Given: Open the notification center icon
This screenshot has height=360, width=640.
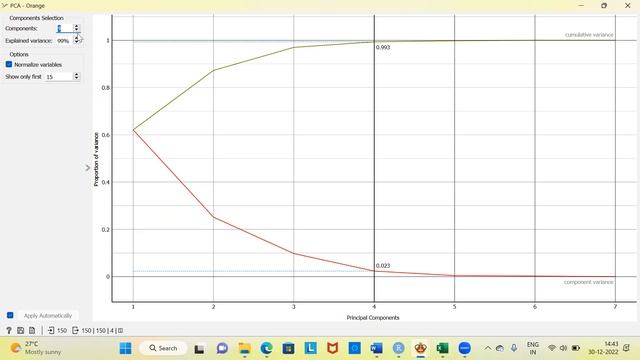Looking at the screenshot, I should (x=627, y=348).
